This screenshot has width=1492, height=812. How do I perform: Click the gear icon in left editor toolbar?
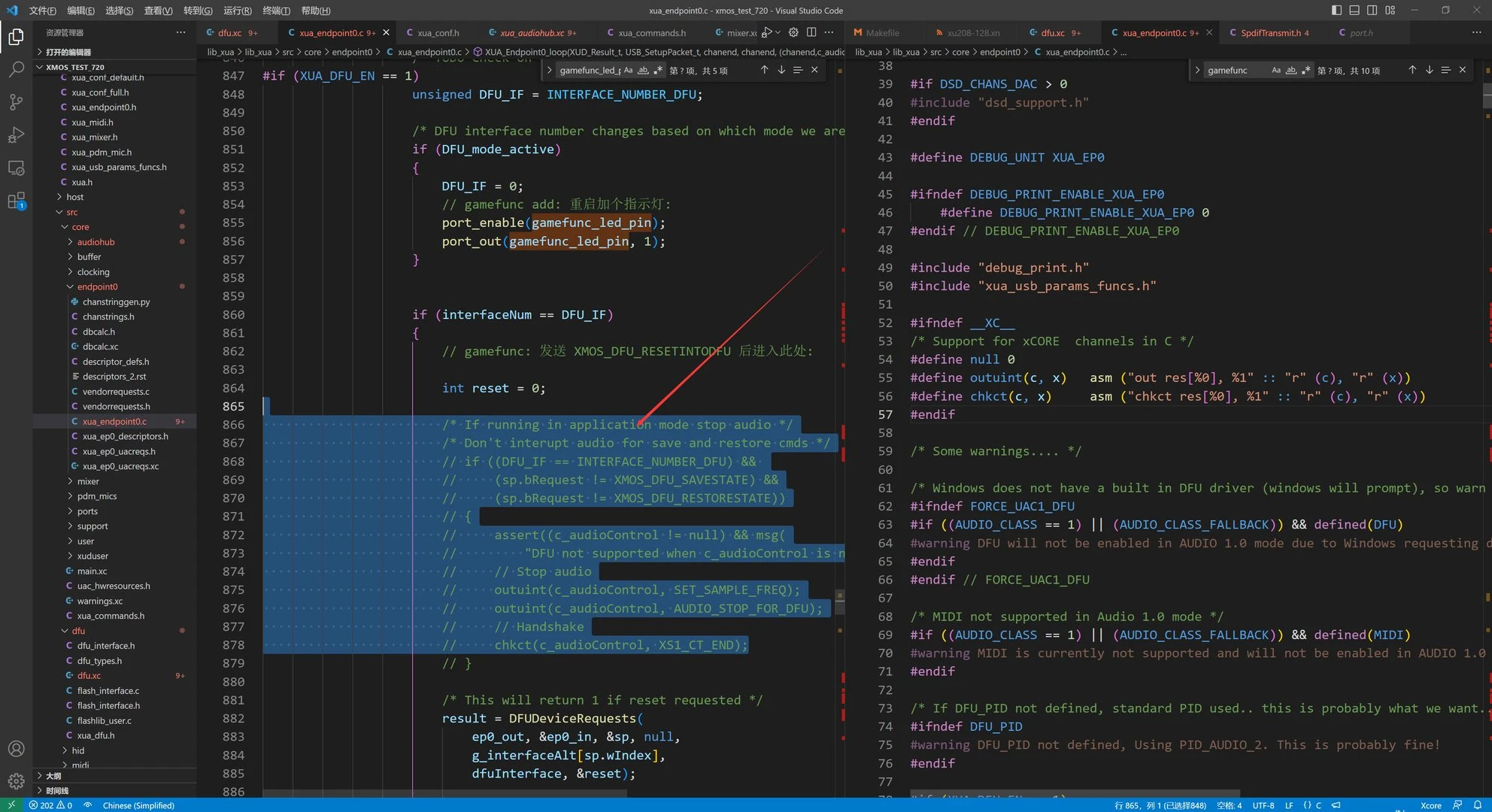click(x=793, y=32)
